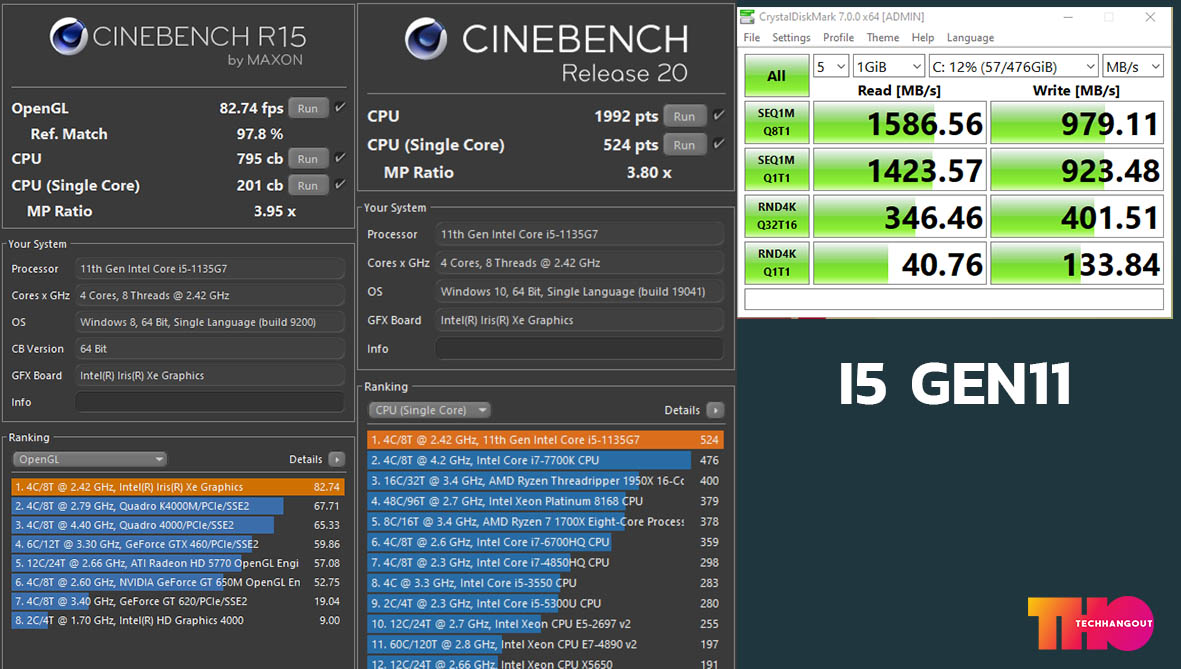Open Details arrow in Cinebench R15 ranking
The image size is (1181, 669).
pos(337,459)
